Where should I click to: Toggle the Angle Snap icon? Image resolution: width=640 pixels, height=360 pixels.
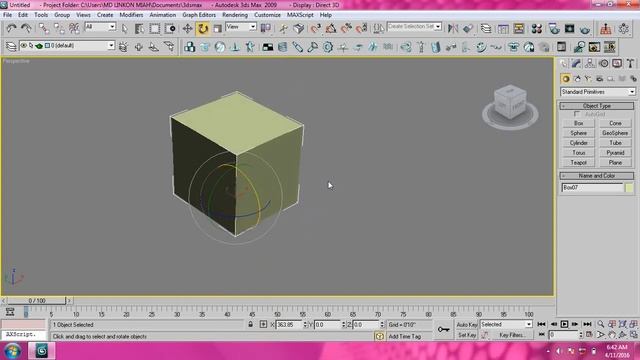click(x=331, y=28)
